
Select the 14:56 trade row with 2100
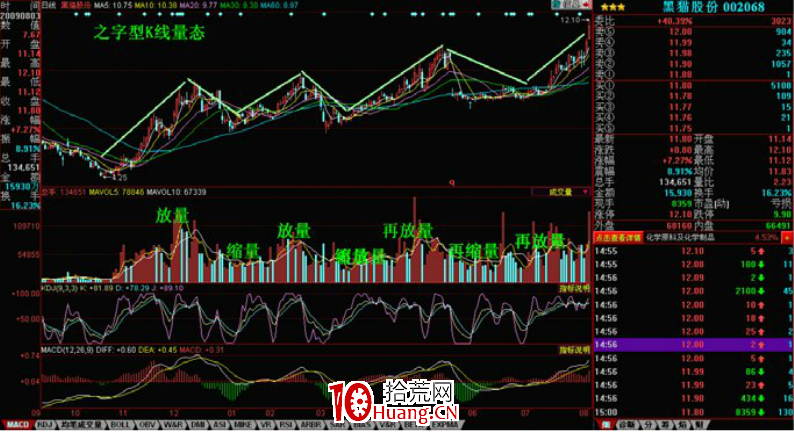click(x=693, y=291)
